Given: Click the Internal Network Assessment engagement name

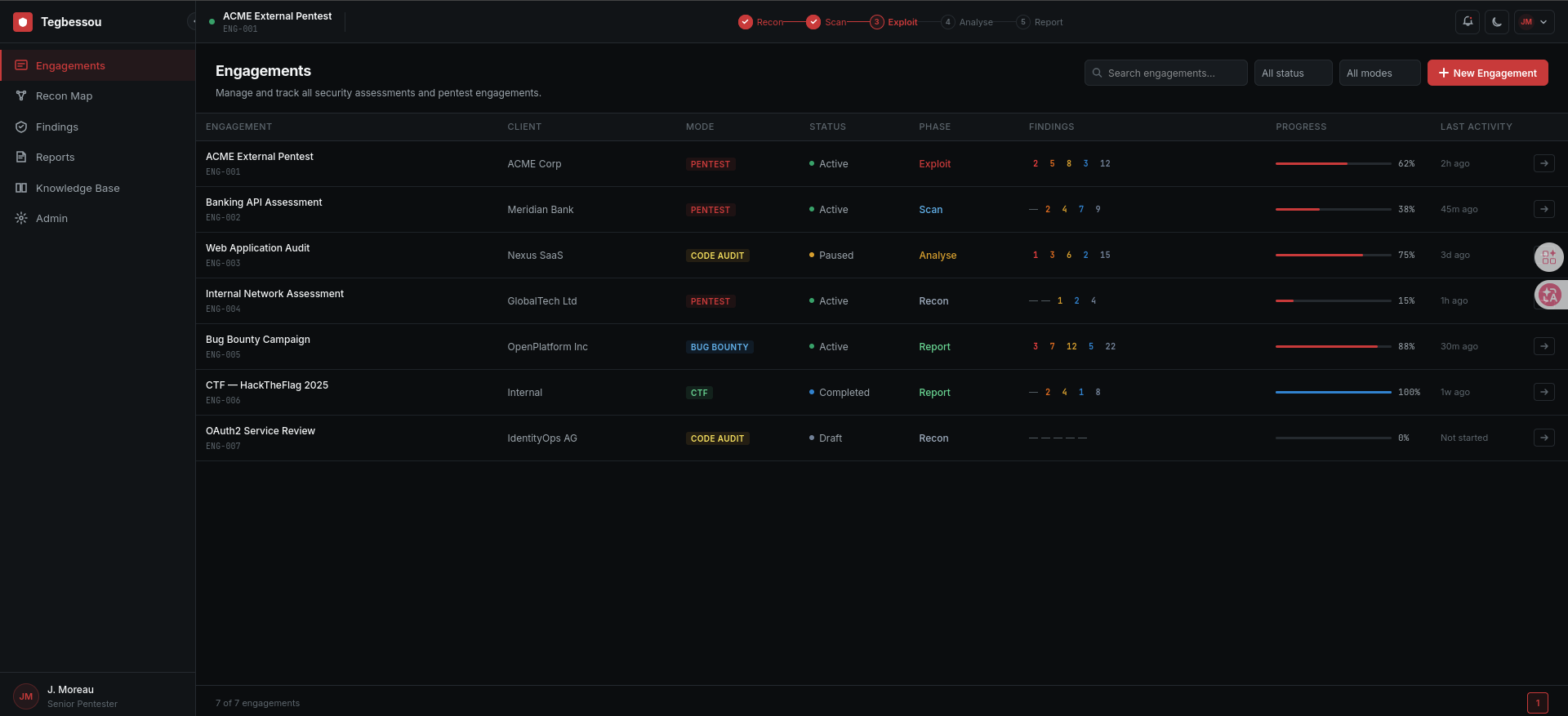Looking at the screenshot, I should coord(274,294).
